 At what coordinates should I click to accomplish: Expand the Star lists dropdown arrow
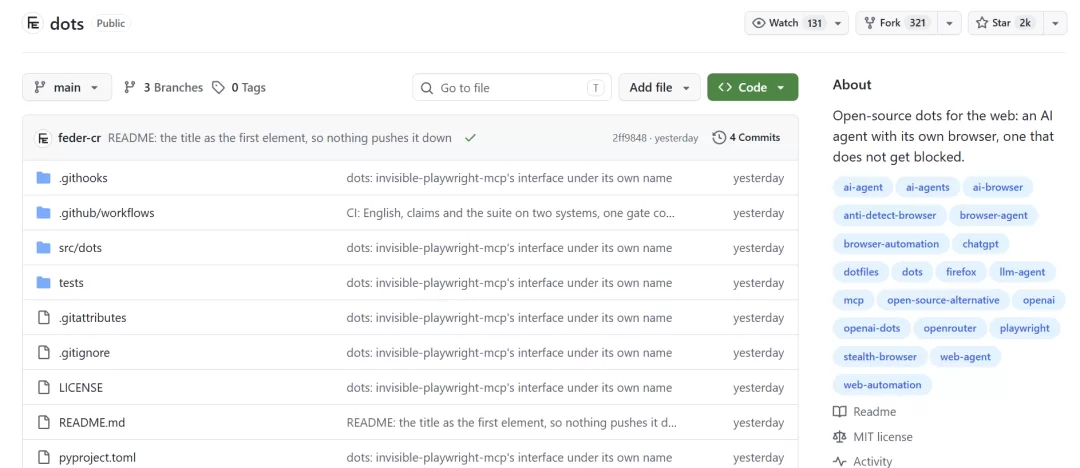(x=1055, y=23)
